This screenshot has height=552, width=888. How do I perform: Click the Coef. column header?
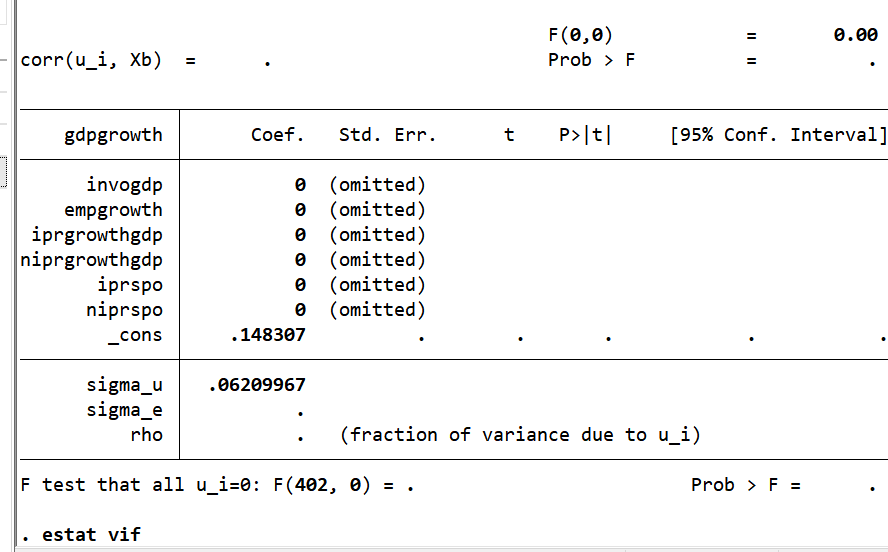(x=277, y=135)
